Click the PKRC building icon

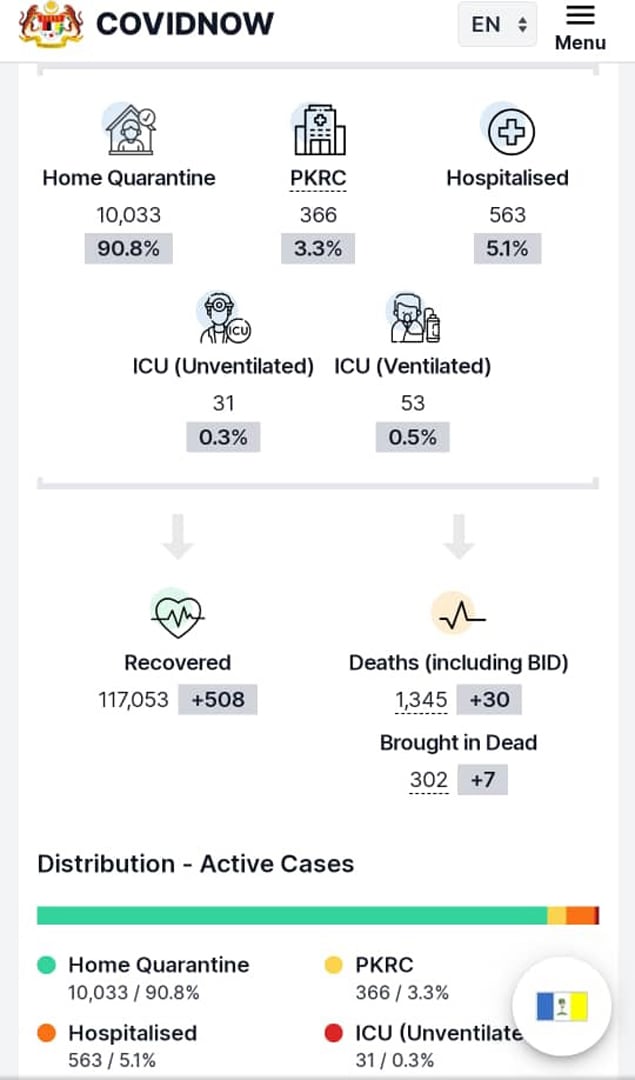pyautogui.click(x=319, y=129)
